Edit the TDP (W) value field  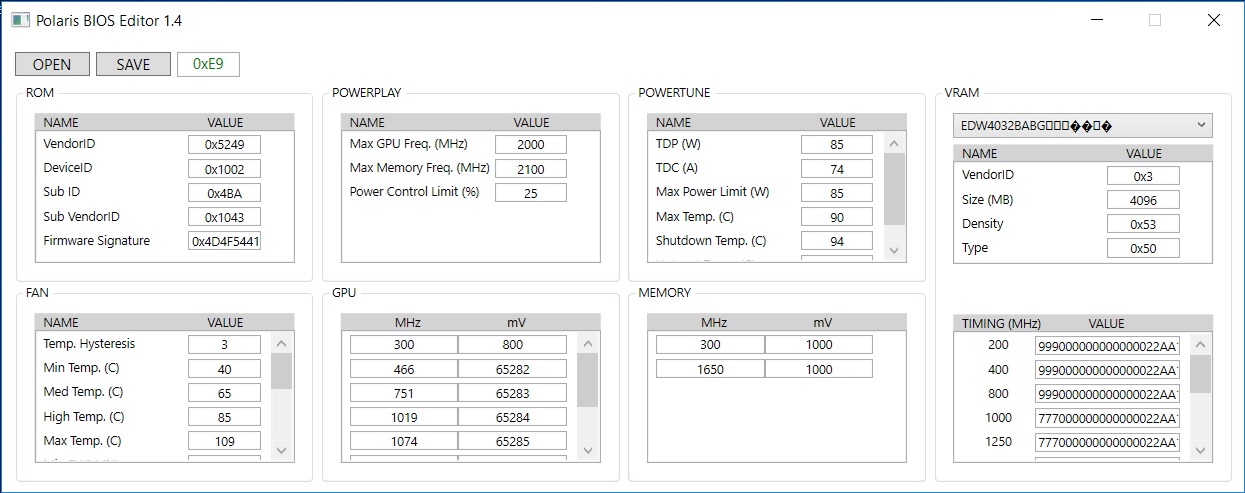(837, 144)
